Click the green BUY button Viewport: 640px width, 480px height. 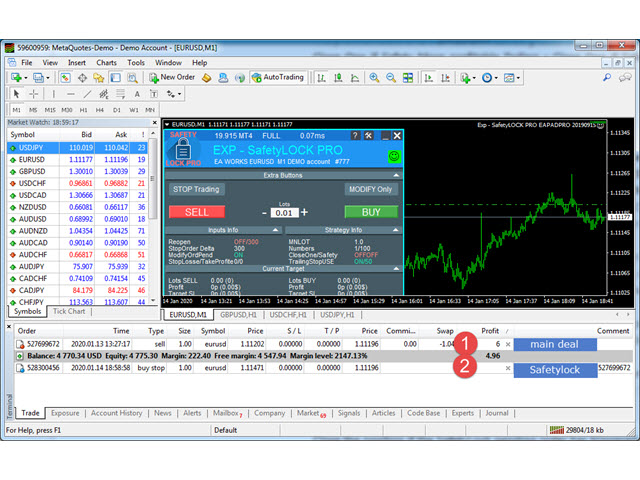click(x=371, y=212)
